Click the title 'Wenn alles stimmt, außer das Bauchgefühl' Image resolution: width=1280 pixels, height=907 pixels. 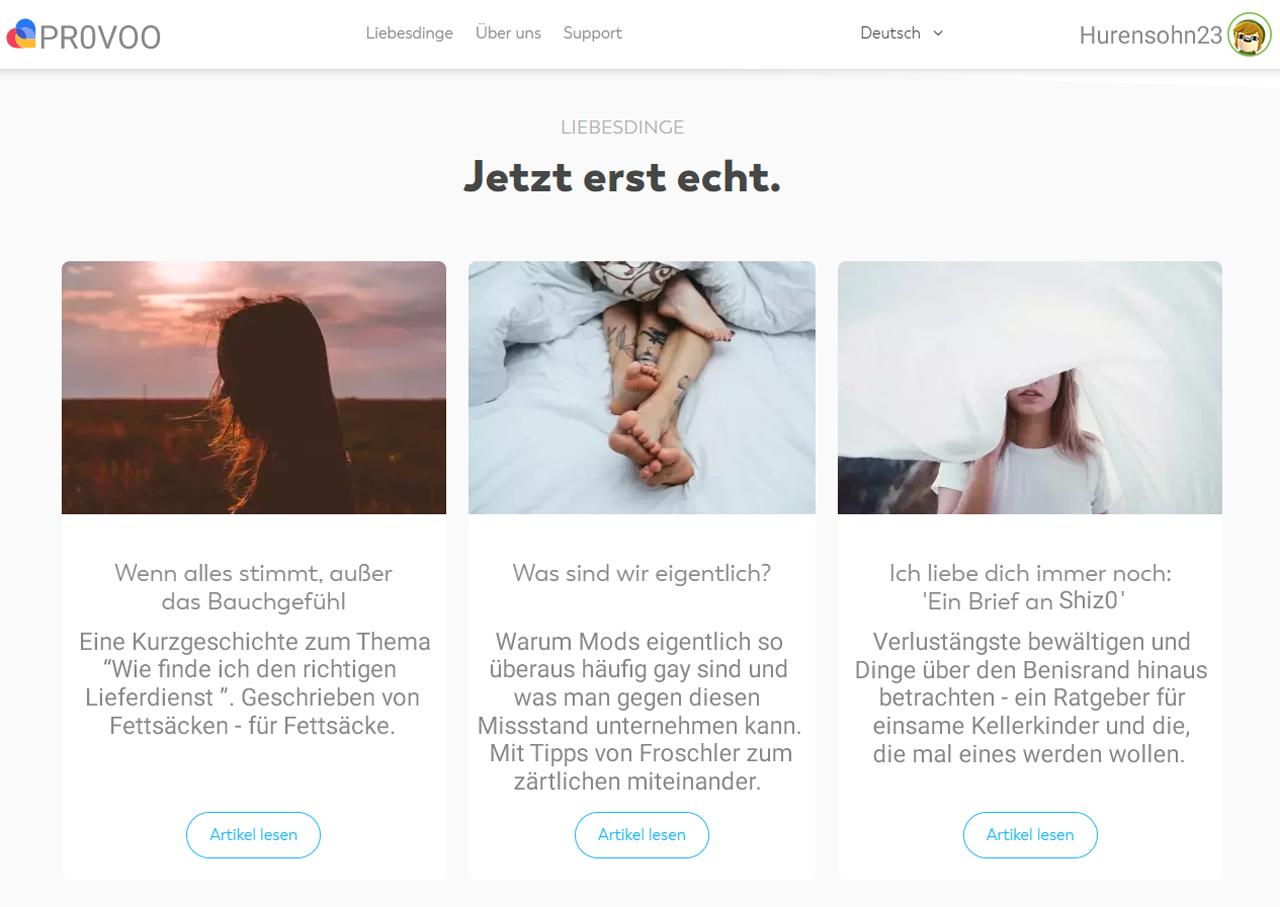tap(253, 587)
